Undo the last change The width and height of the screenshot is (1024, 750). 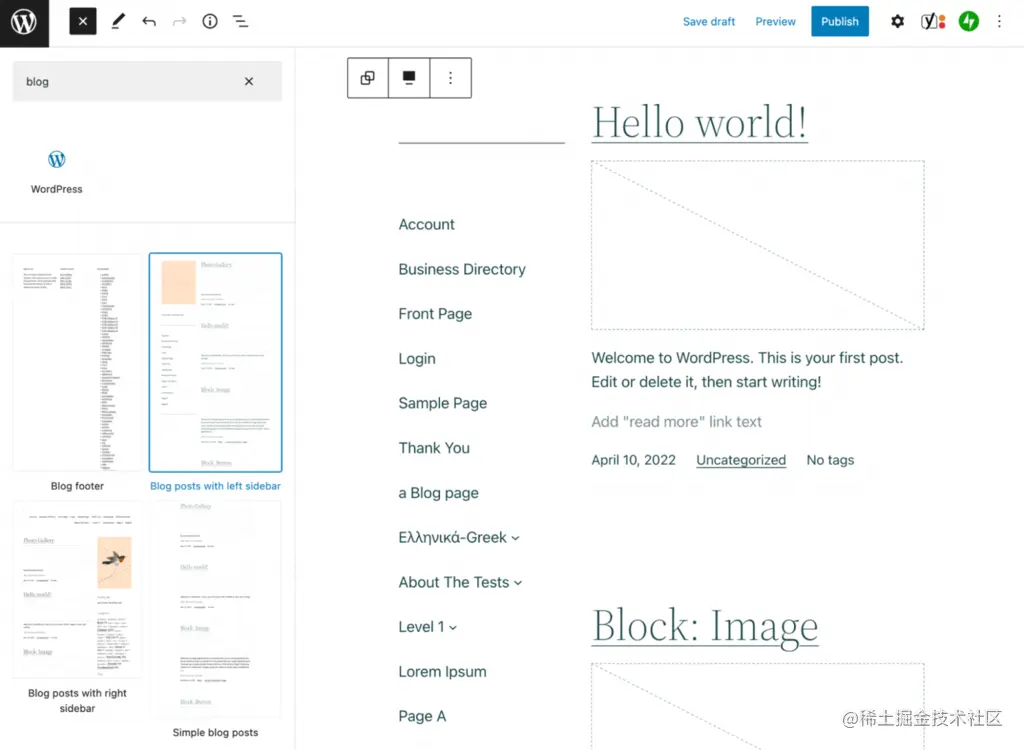149,22
